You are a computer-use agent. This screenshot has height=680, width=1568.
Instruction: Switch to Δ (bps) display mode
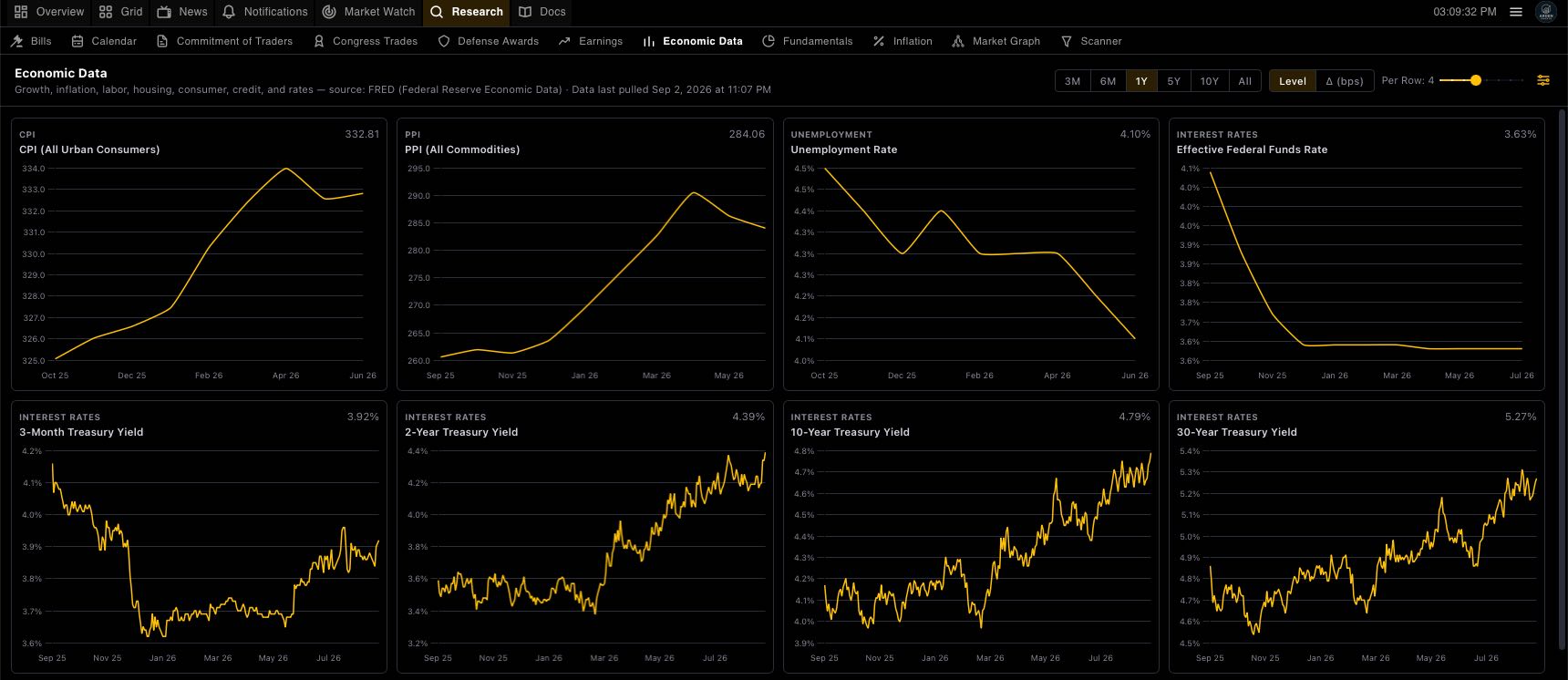(1345, 81)
